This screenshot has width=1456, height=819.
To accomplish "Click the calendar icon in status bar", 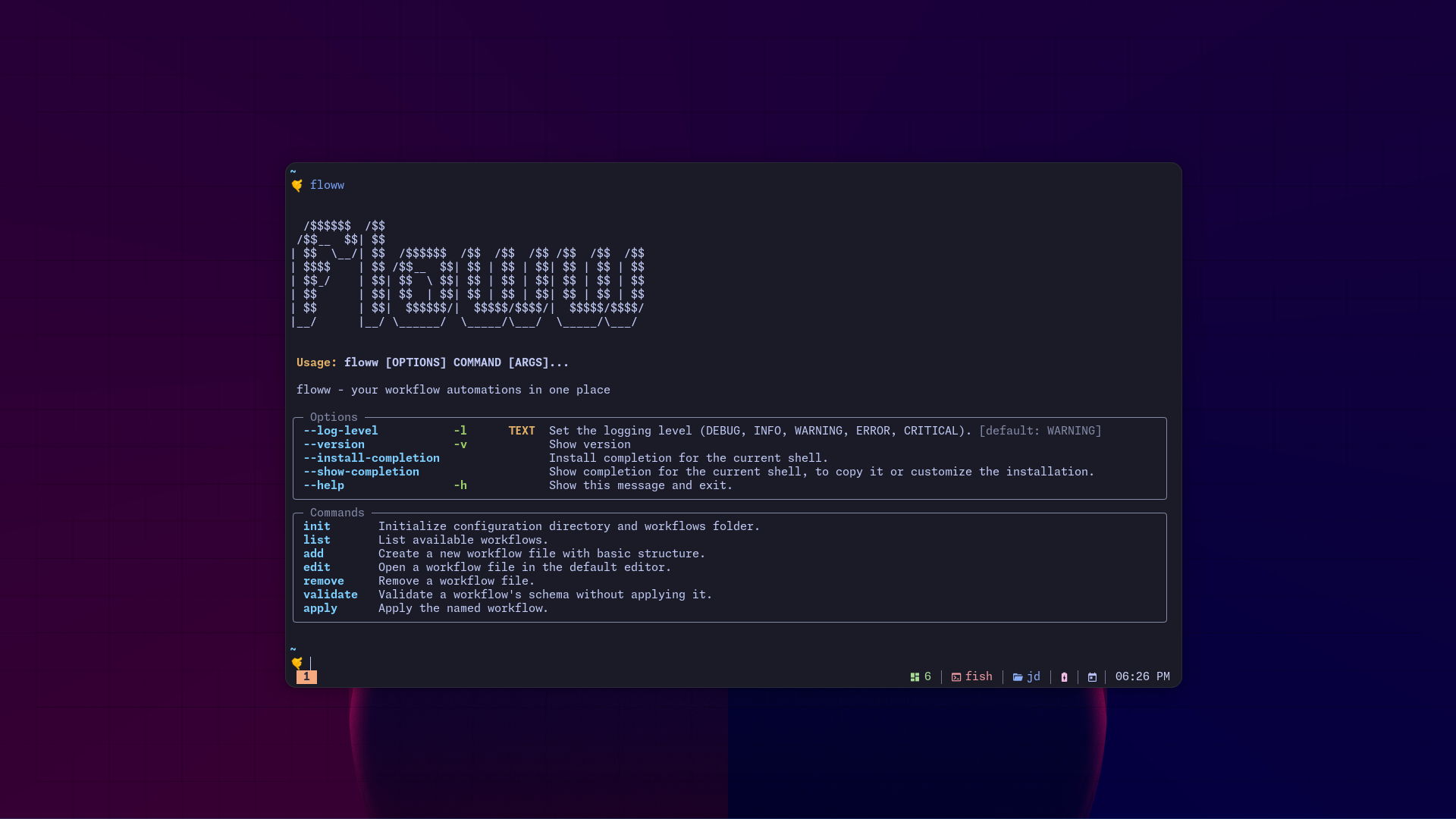I will [x=1092, y=677].
